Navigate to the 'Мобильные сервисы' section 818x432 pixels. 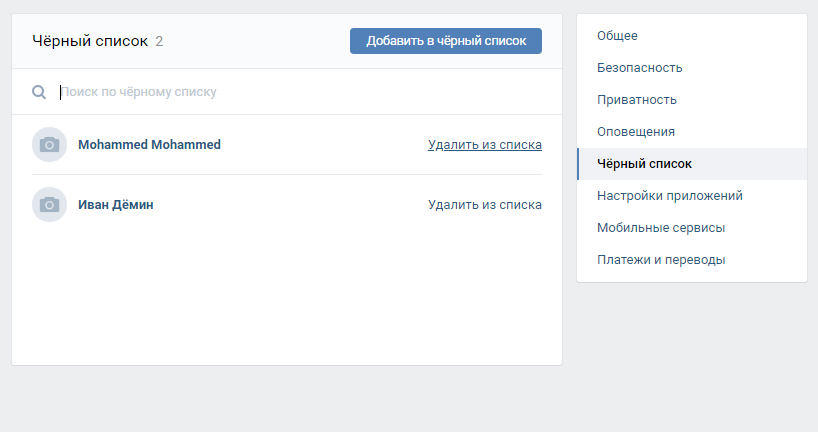(660, 228)
